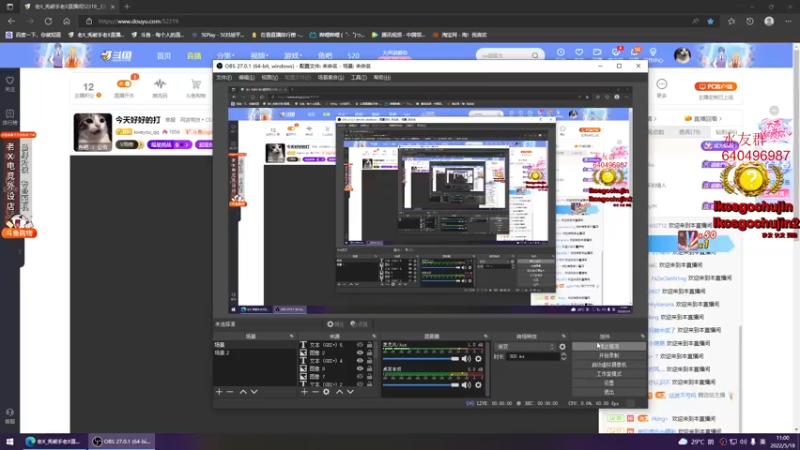Adjust the desktop audio volume slider

pyautogui.click(x=421, y=385)
